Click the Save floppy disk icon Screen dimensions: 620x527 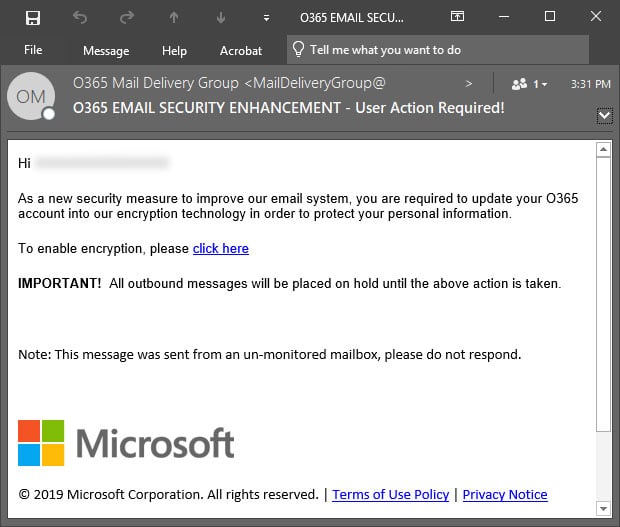(33, 18)
